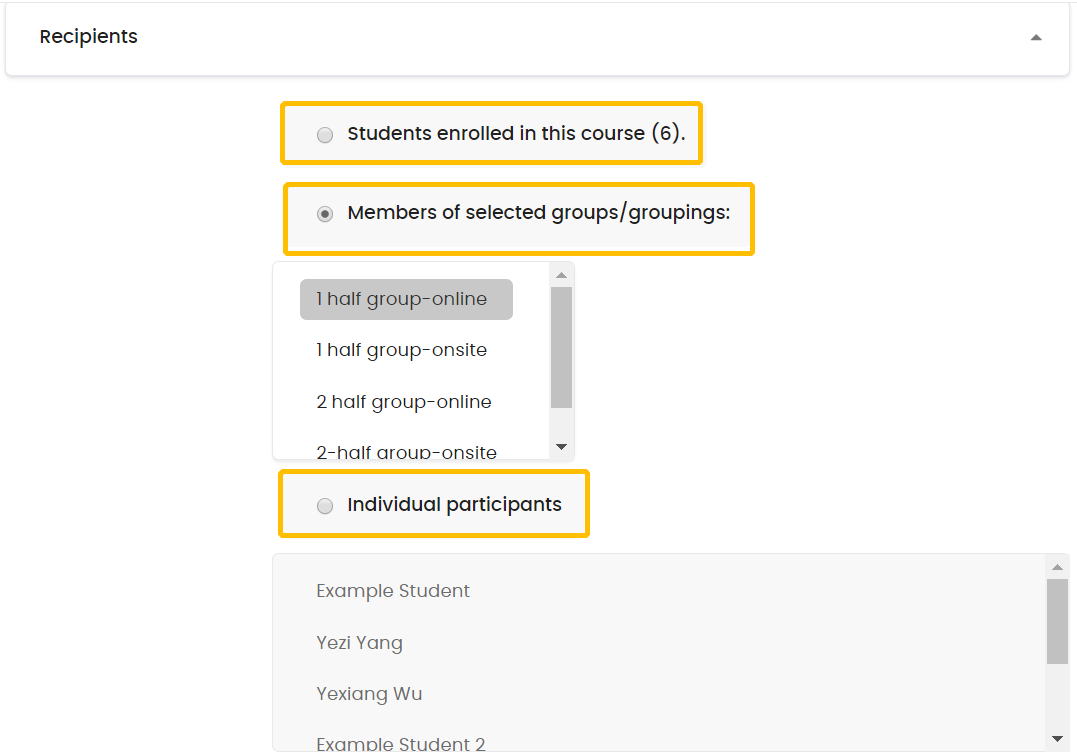Select Students enrolled in this course radio
Image resolution: width=1077 pixels, height=755 pixels.
pos(325,135)
